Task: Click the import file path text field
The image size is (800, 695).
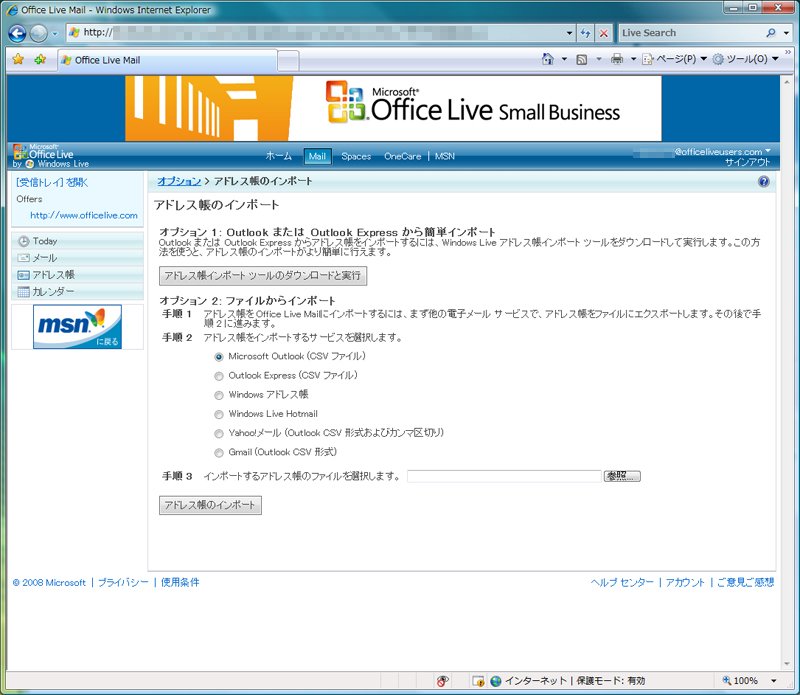Action: (x=505, y=476)
